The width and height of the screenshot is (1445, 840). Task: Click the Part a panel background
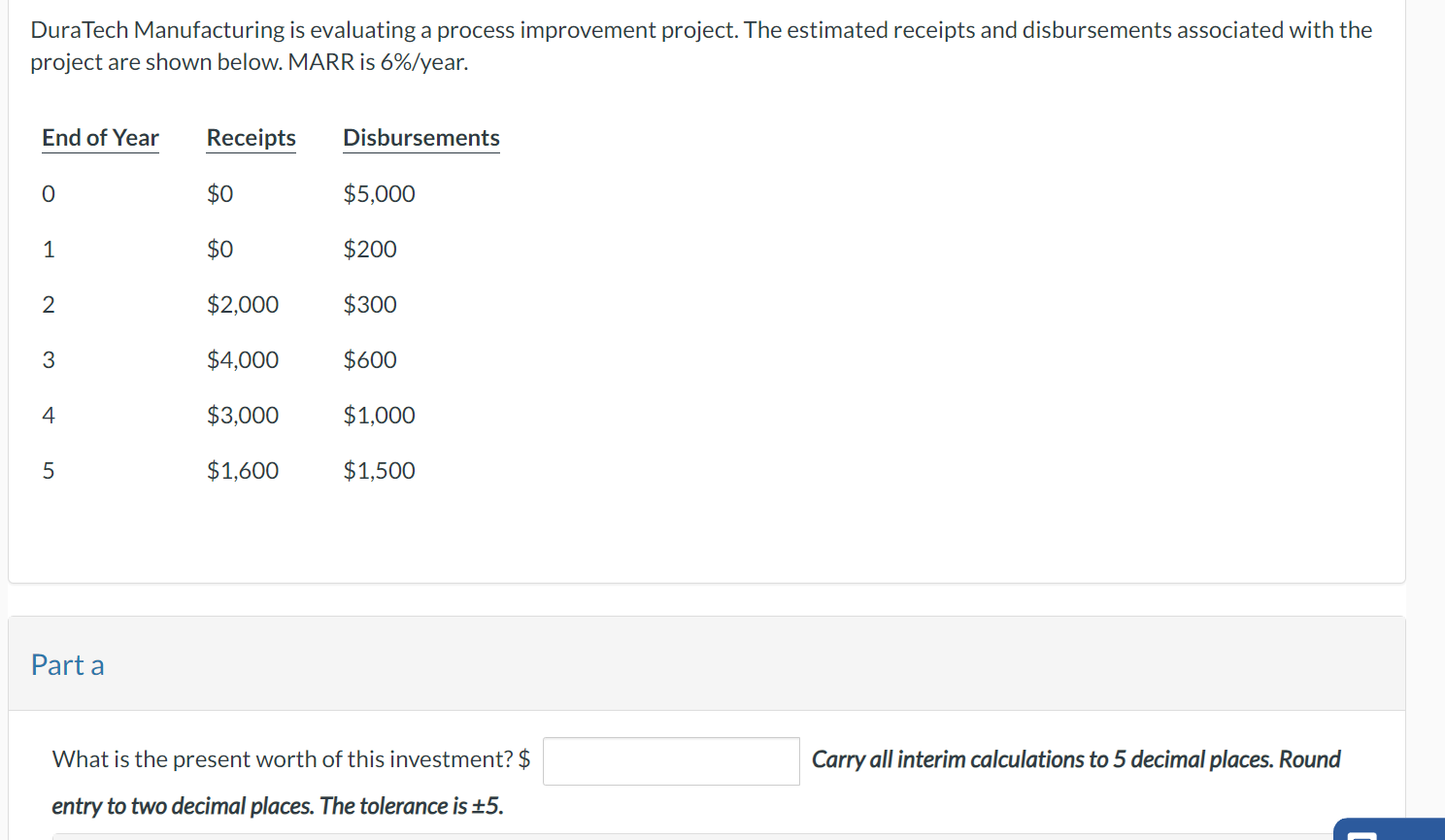(680, 664)
